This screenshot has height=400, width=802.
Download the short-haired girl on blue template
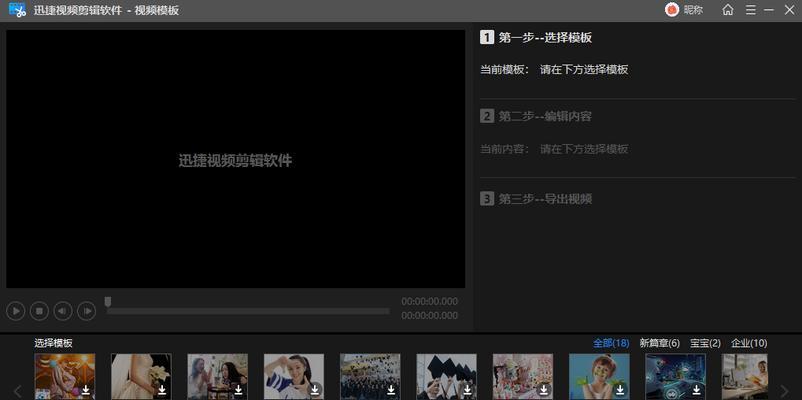tap(620, 390)
